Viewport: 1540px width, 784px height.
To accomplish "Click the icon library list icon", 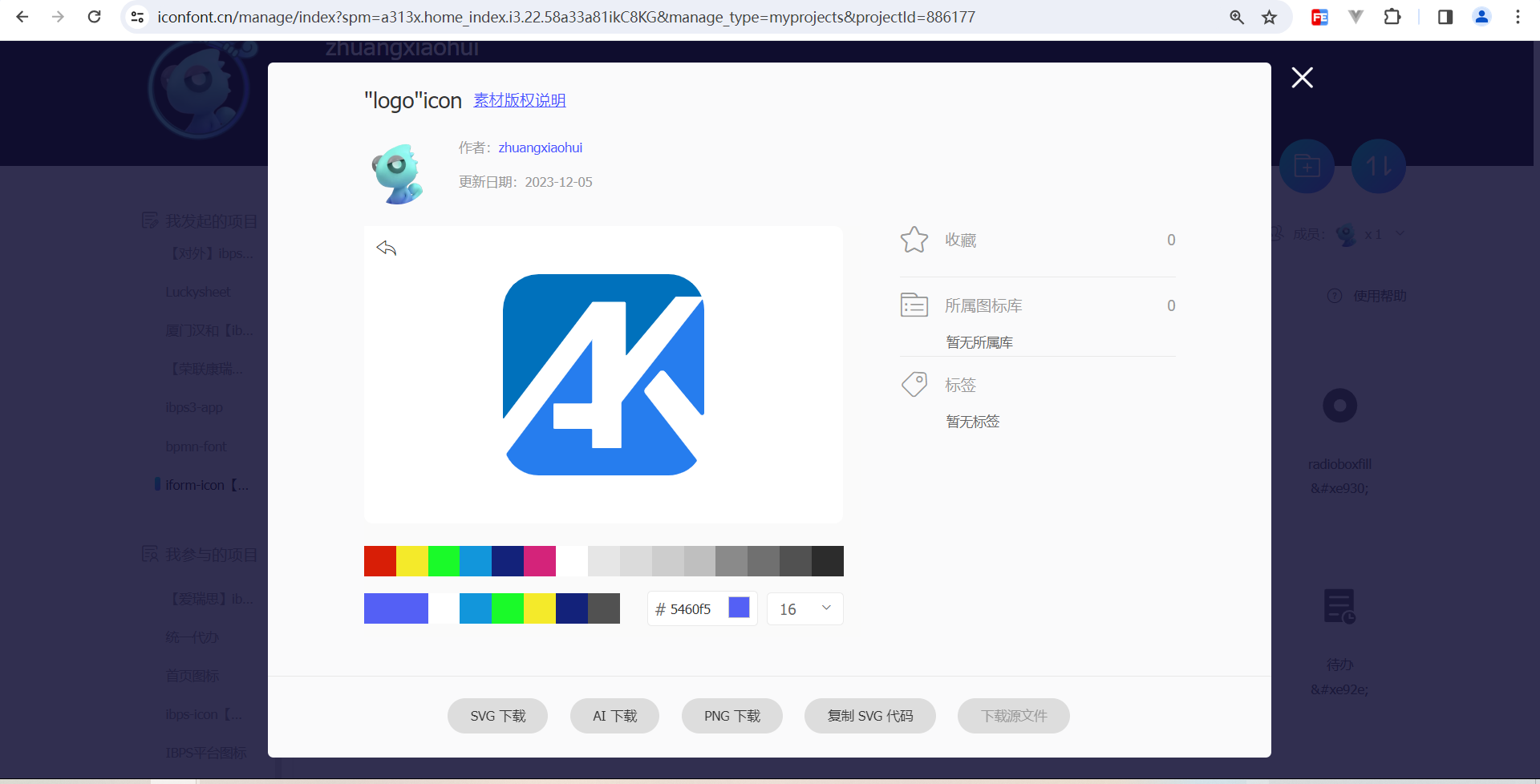I will pyautogui.click(x=914, y=305).
